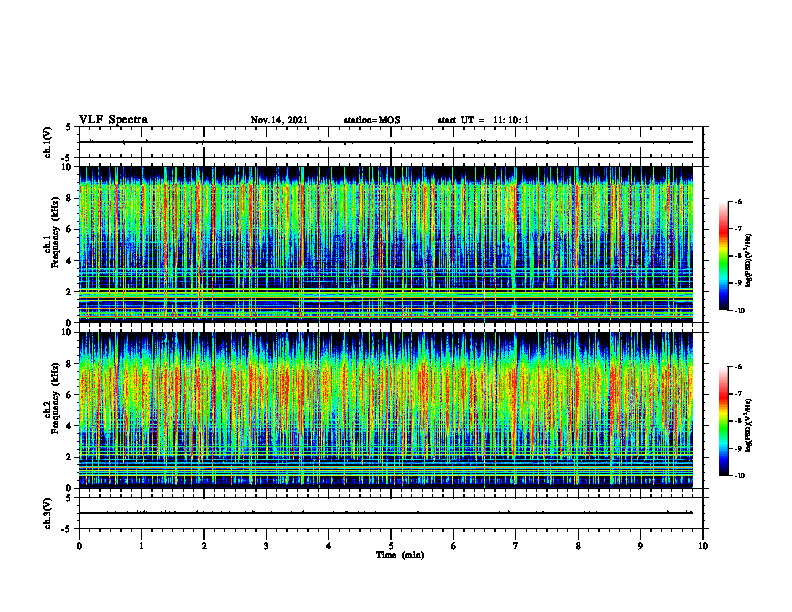Click the "-10" label on ch.1 color bar
792x612 pixels.
coord(739,311)
